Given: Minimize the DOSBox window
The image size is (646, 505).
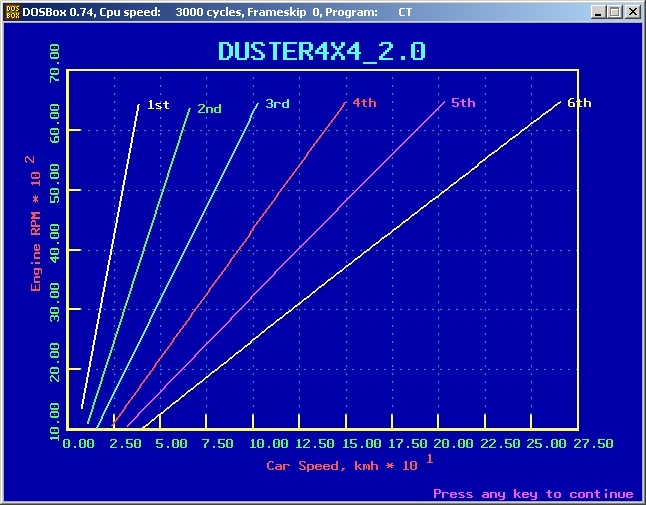Looking at the screenshot, I should coord(598,12).
